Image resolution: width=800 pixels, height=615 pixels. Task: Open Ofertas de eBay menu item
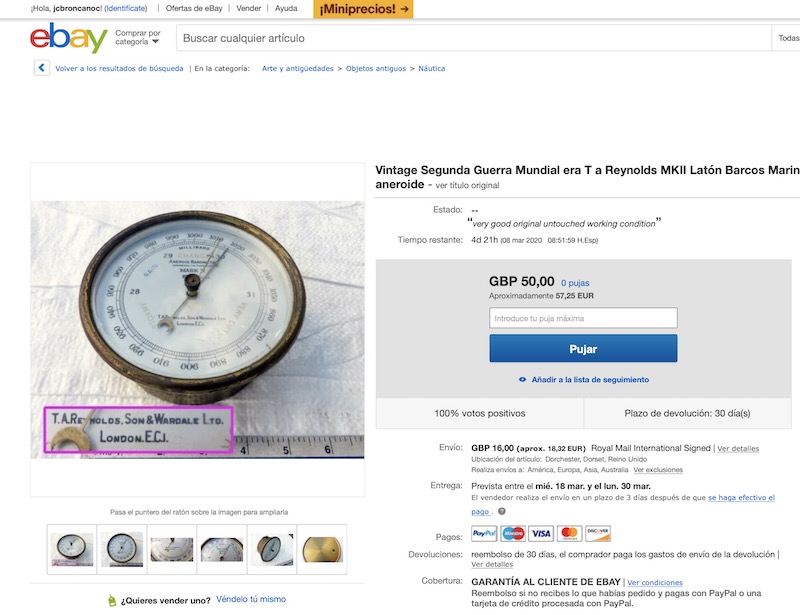(x=194, y=8)
